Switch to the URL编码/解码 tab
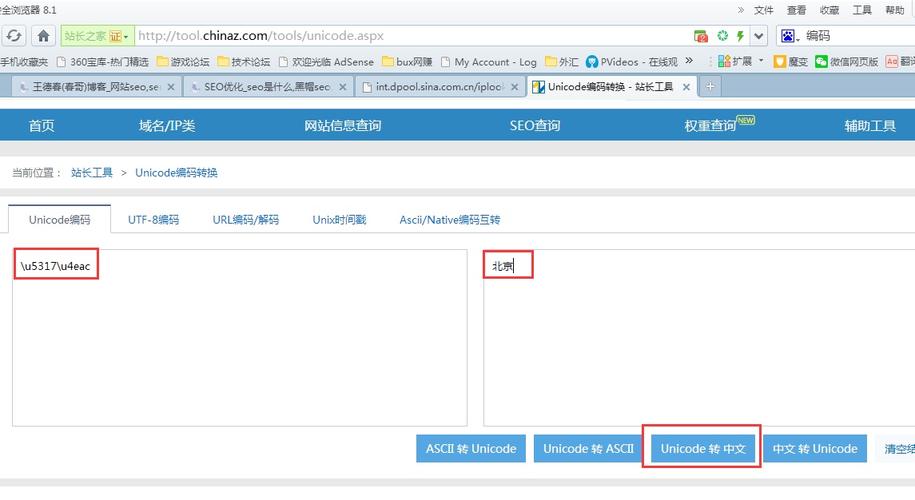This screenshot has width=915, height=500. [x=246, y=220]
